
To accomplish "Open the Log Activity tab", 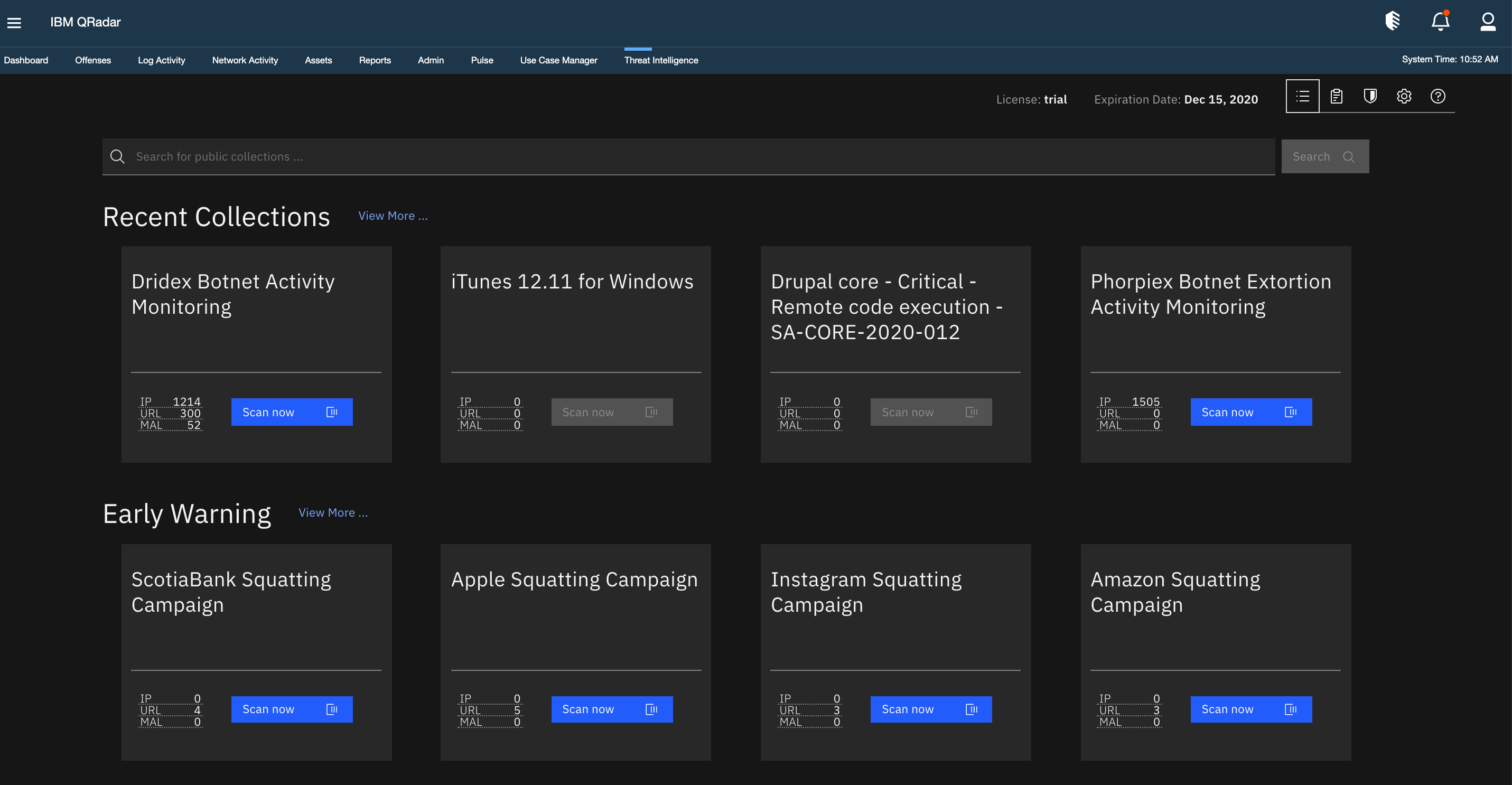I will click(x=162, y=60).
